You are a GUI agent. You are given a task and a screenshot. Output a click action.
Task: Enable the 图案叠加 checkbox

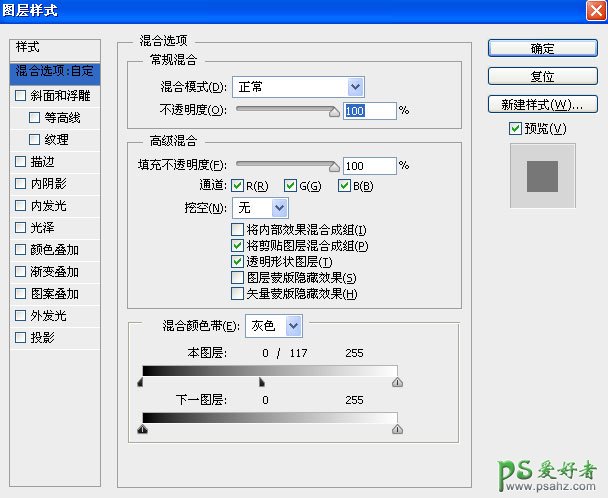21,293
